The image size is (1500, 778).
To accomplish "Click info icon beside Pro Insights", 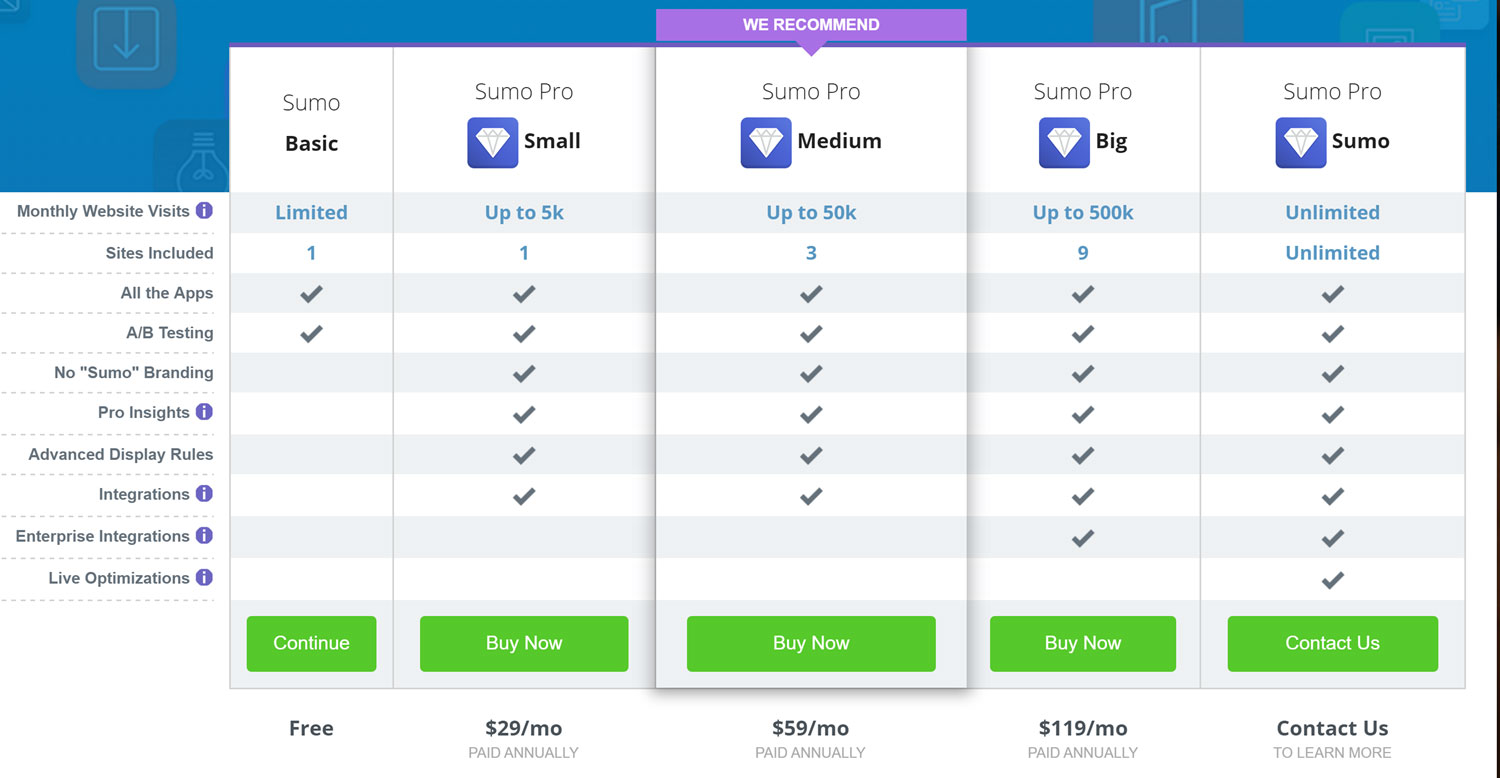I will click(x=204, y=412).
